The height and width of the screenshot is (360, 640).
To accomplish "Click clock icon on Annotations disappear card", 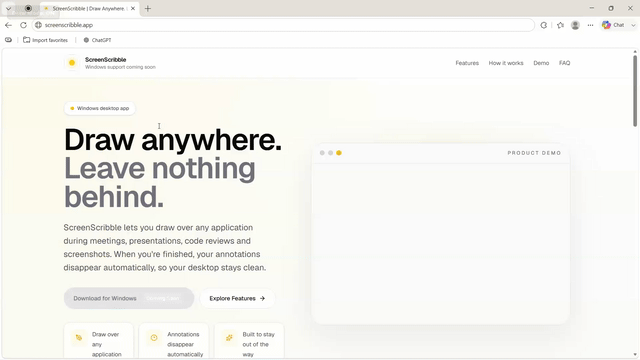I will pyautogui.click(x=154, y=338).
